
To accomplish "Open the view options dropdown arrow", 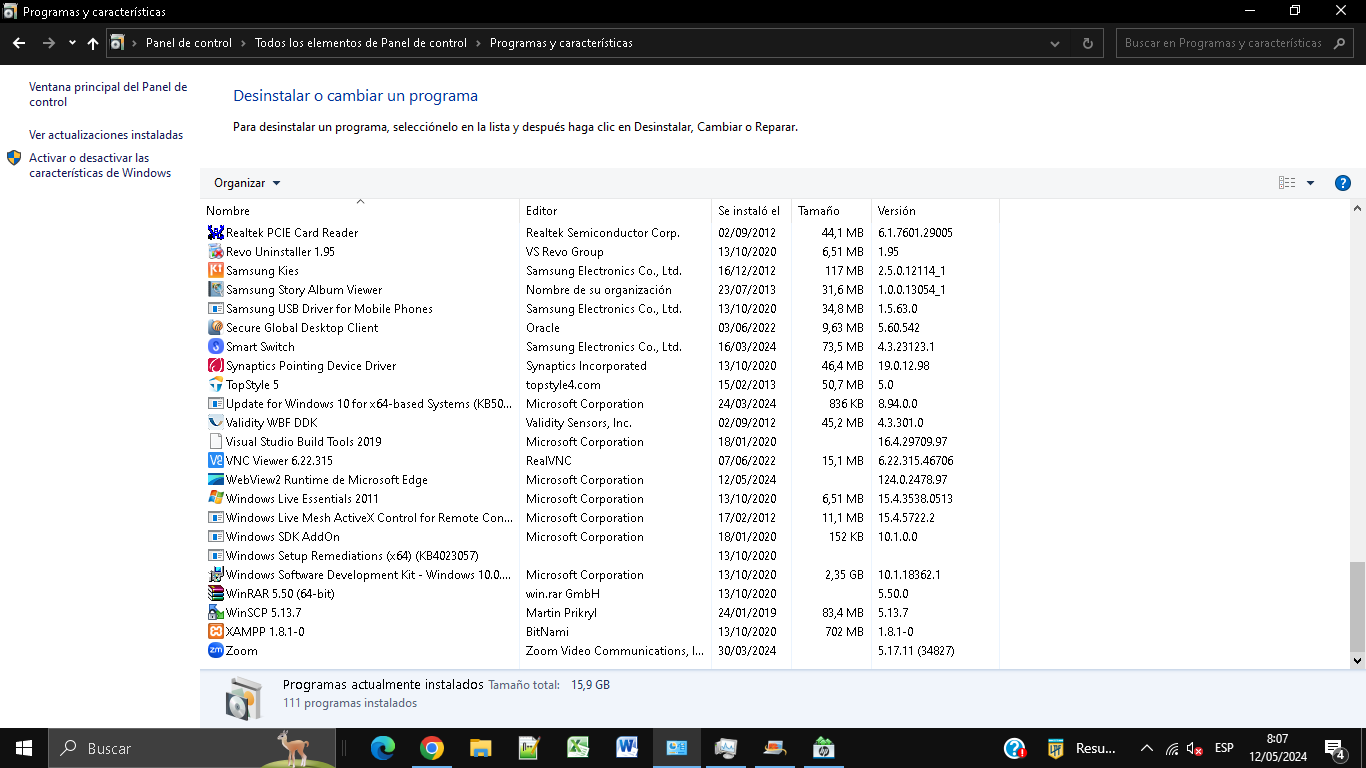I will pos(1310,183).
